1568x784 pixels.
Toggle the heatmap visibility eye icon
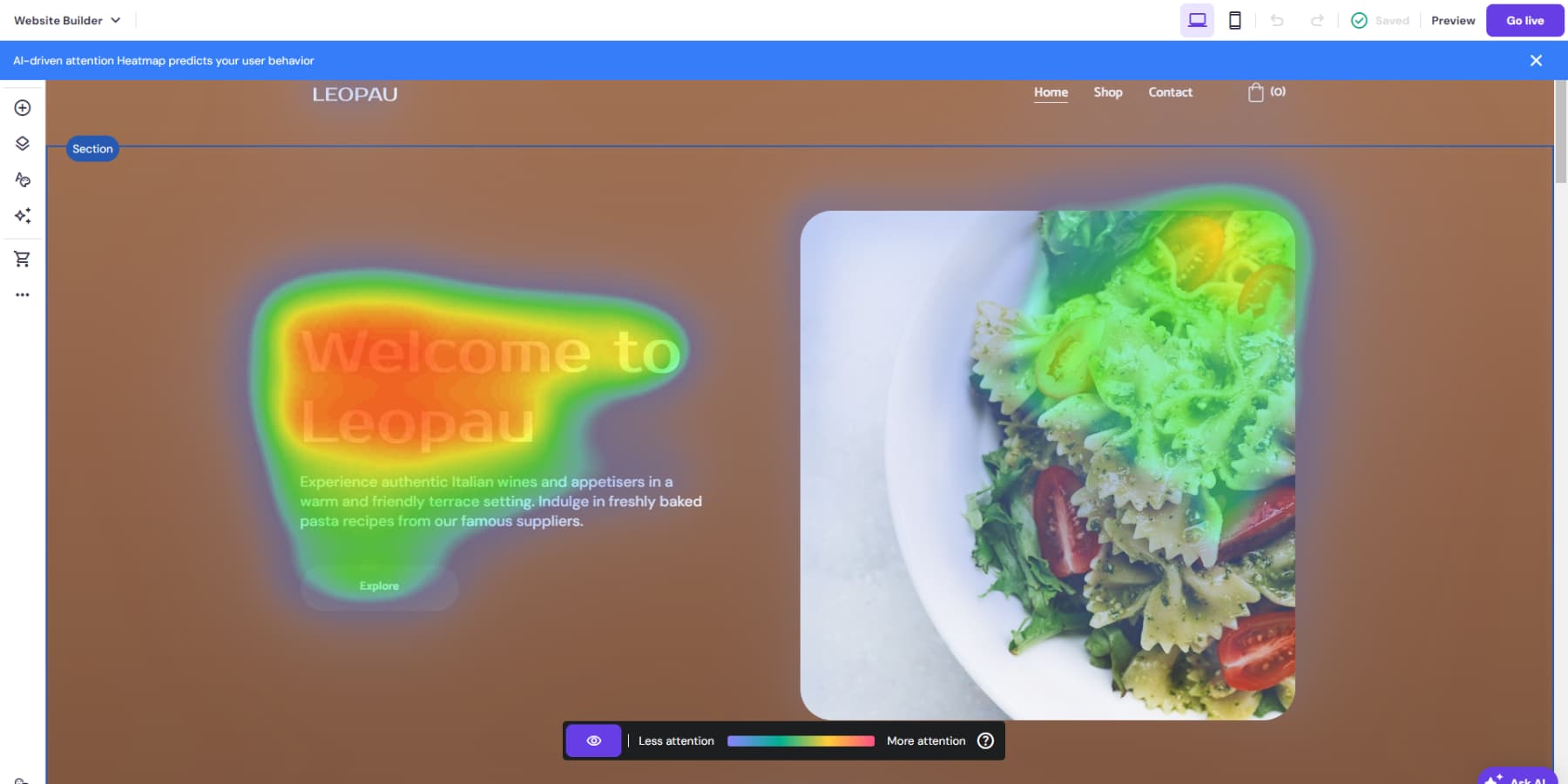(x=593, y=740)
